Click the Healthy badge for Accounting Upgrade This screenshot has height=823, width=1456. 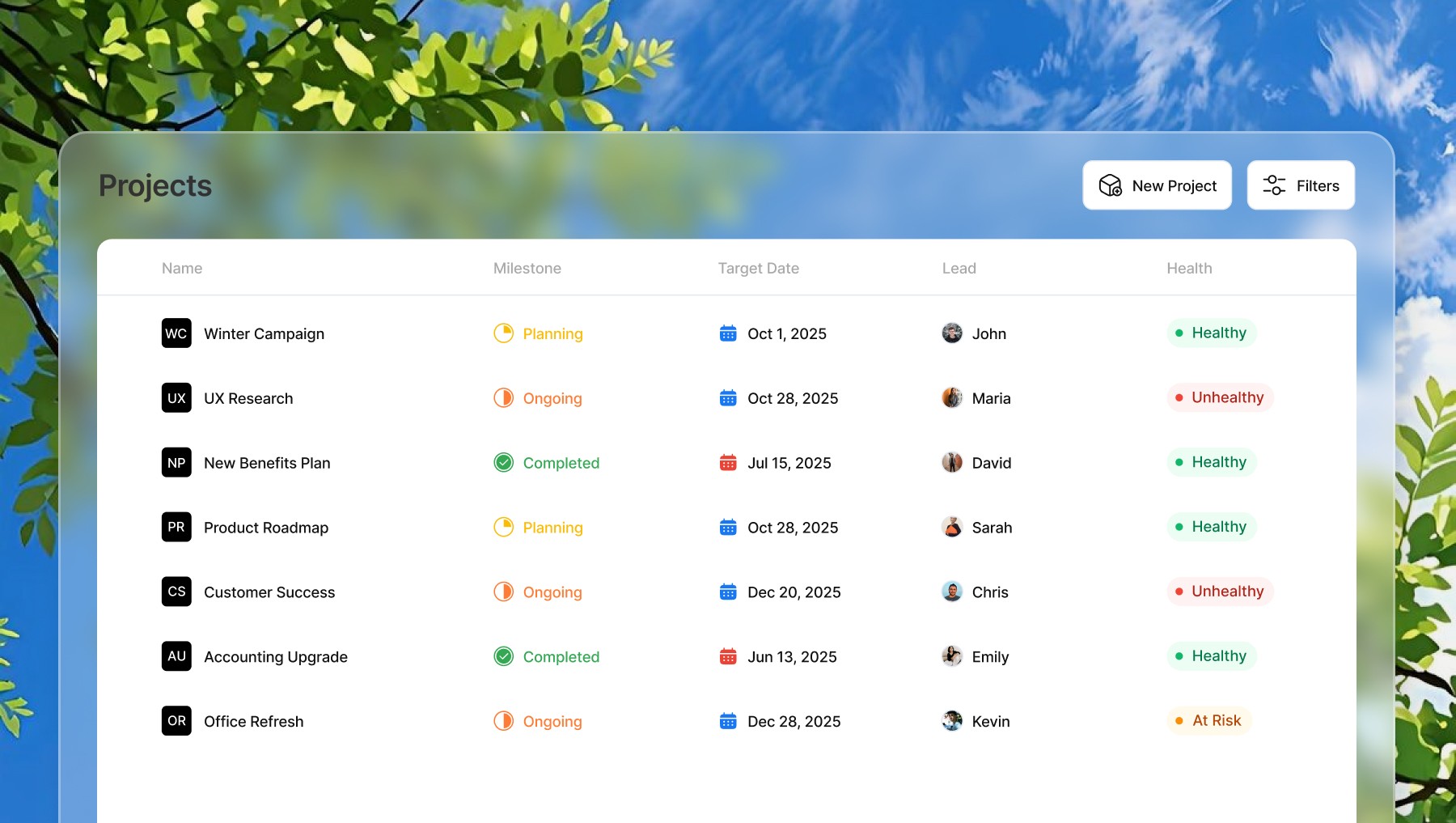pos(1211,655)
